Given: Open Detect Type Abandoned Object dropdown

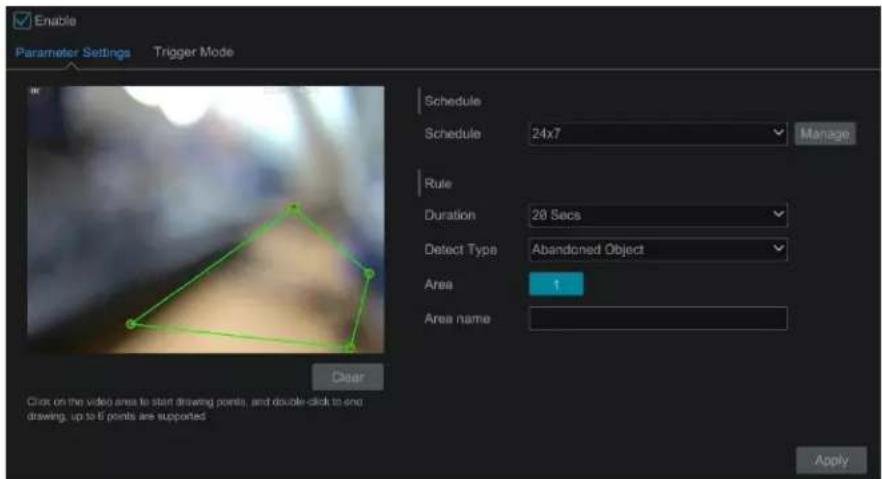Looking at the screenshot, I should point(658,249).
